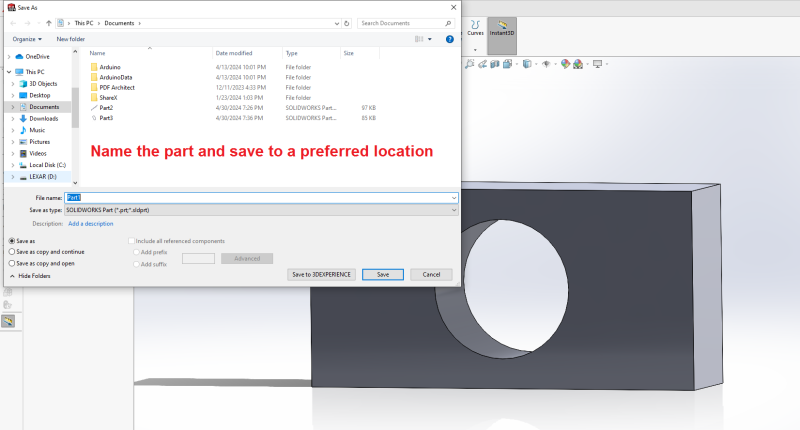Click the Save button

(x=383, y=274)
